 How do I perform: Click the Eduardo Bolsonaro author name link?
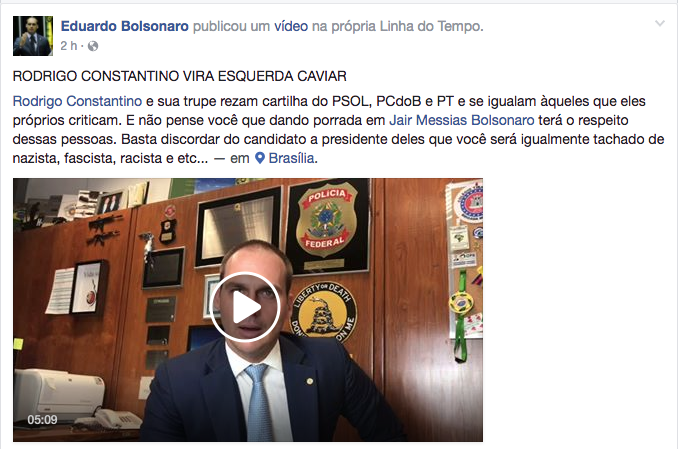tap(125, 26)
